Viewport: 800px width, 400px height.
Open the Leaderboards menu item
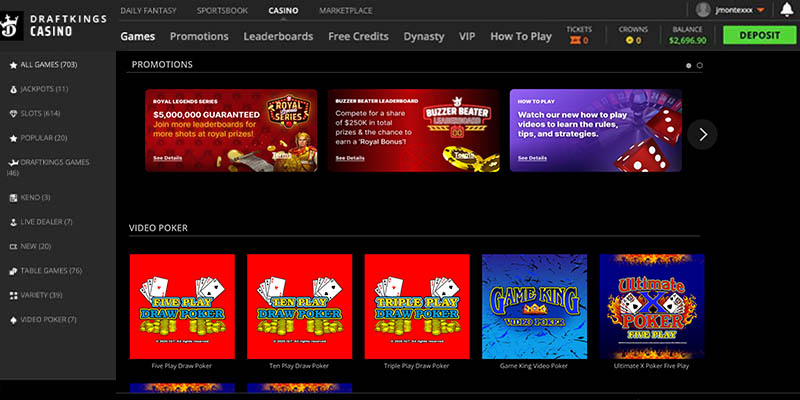278,36
